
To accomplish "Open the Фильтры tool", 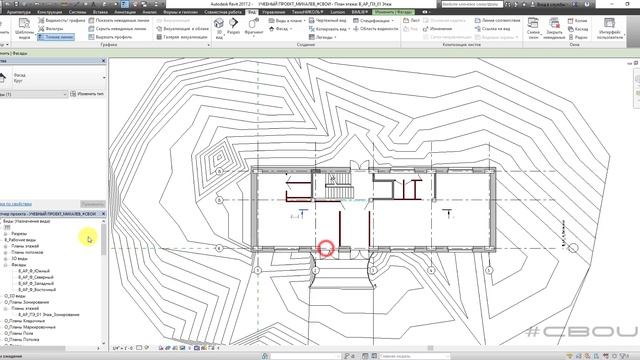I will tap(51, 29).
